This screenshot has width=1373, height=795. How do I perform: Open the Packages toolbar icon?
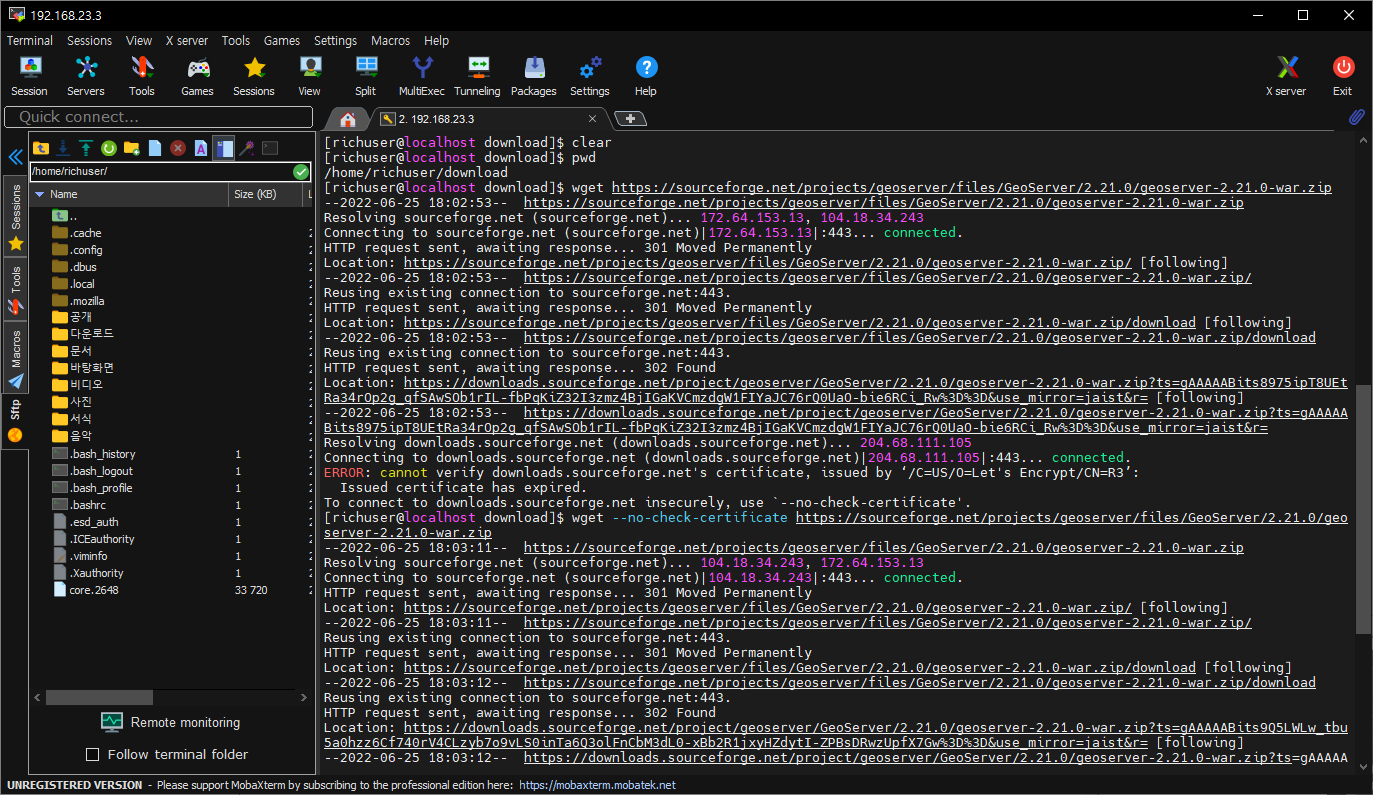click(x=534, y=76)
